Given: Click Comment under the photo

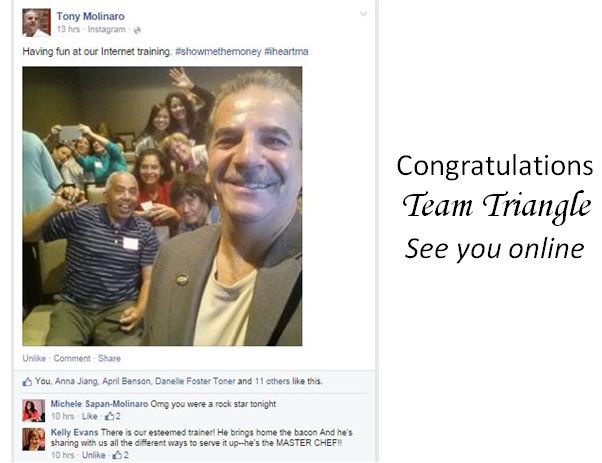Looking at the screenshot, I should [72, 358].
